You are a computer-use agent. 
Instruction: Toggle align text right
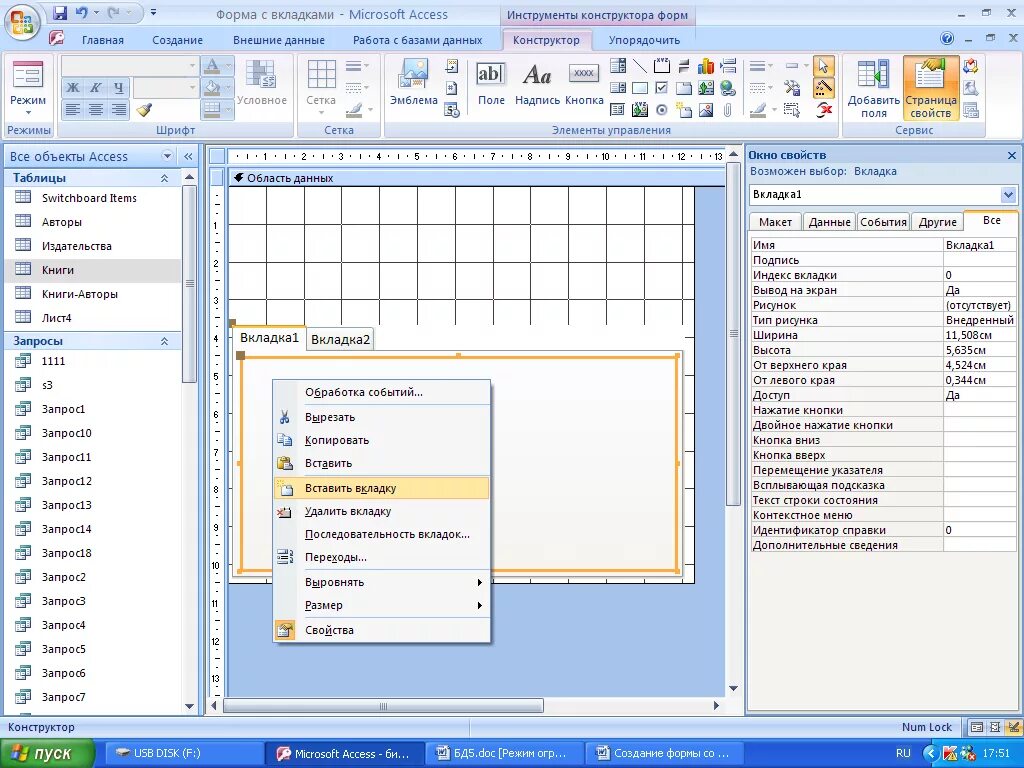pyautogui.click(x=118, y=109)
